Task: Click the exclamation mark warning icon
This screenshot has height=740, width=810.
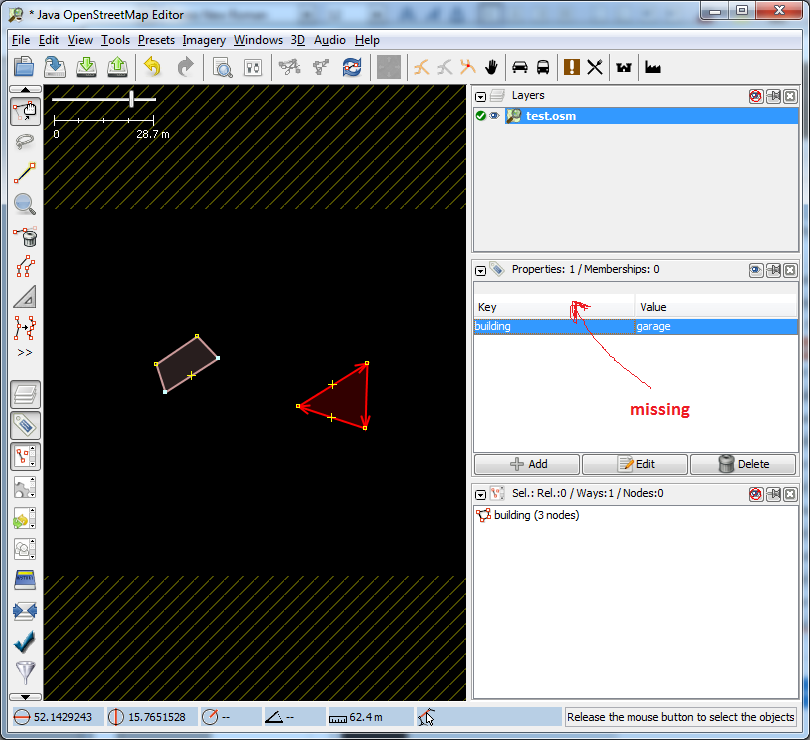Action: coord(571,67)
